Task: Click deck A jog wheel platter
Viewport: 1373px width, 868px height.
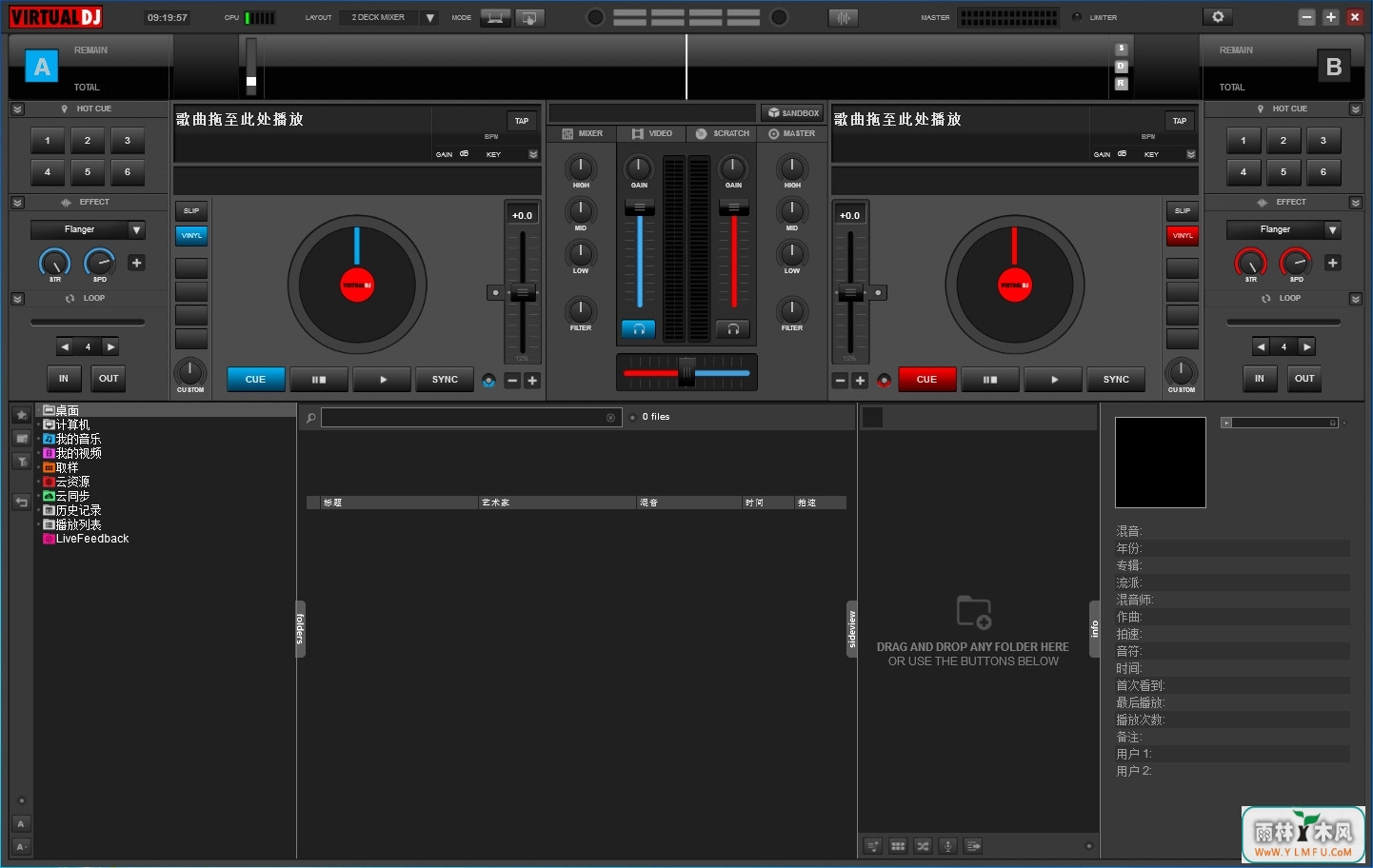Action: [357, 284]
